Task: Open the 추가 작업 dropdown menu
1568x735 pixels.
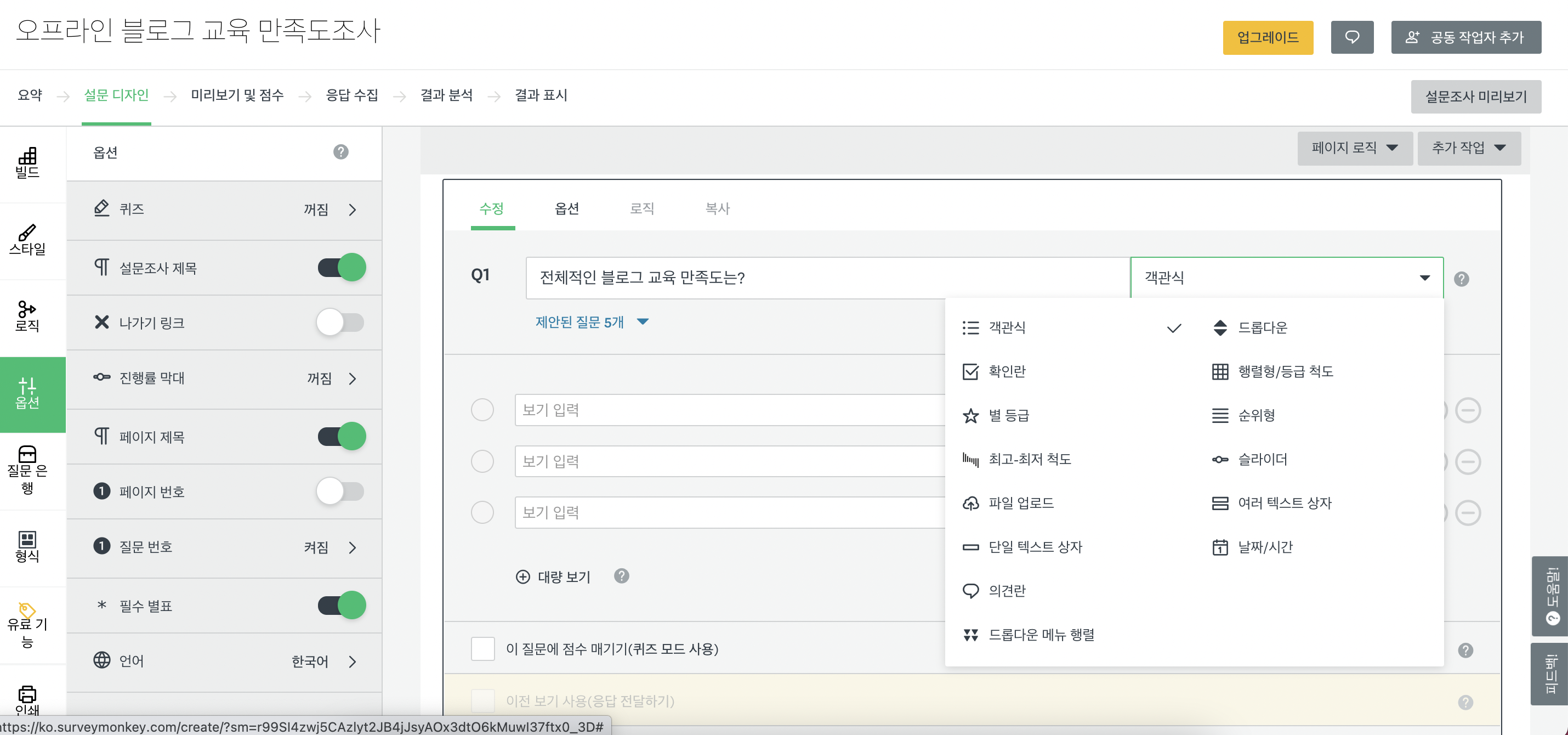Action: [1468, 148]
